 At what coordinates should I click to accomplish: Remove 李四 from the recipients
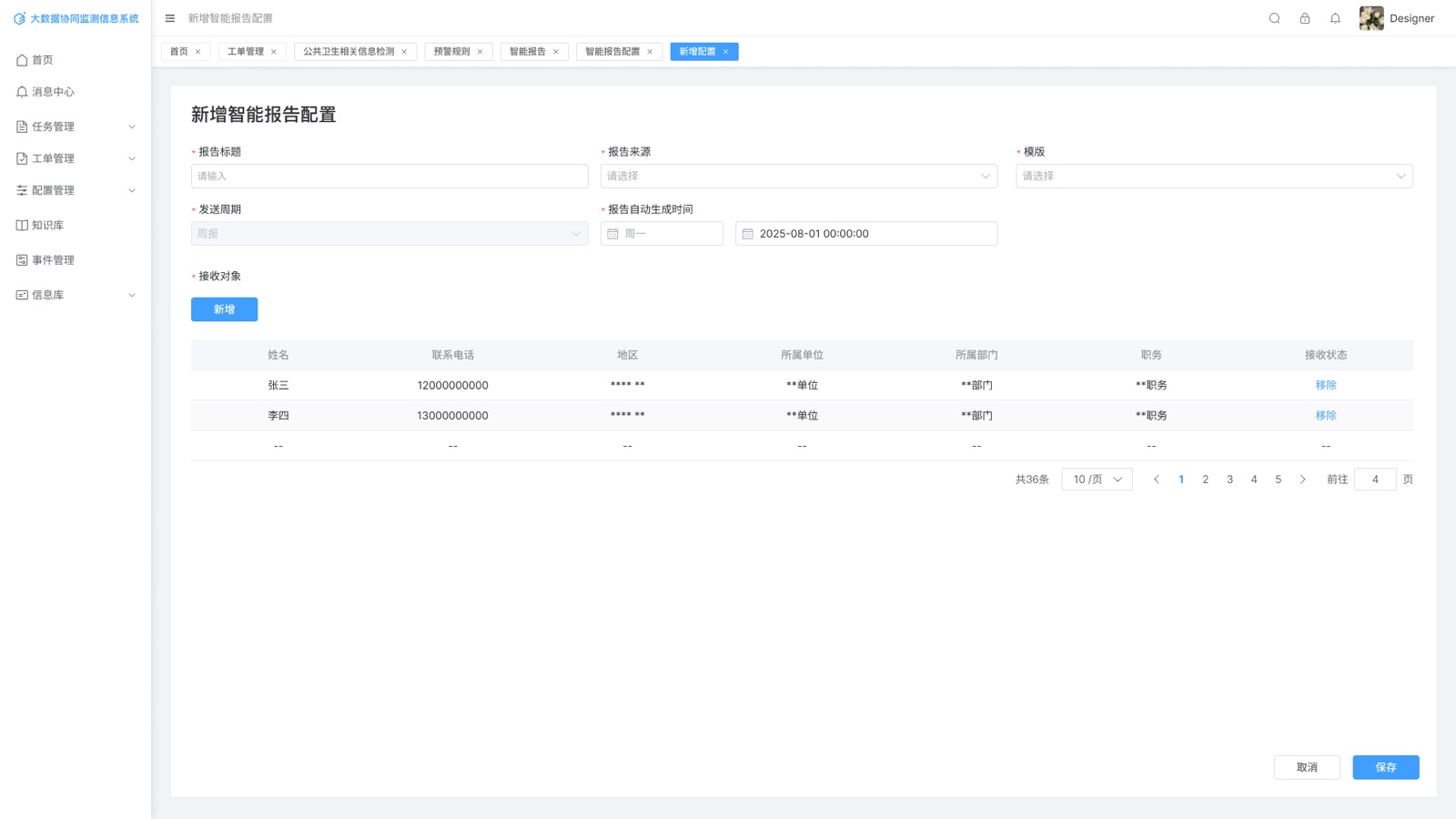pyautogui.click(x=1325, y=415)
